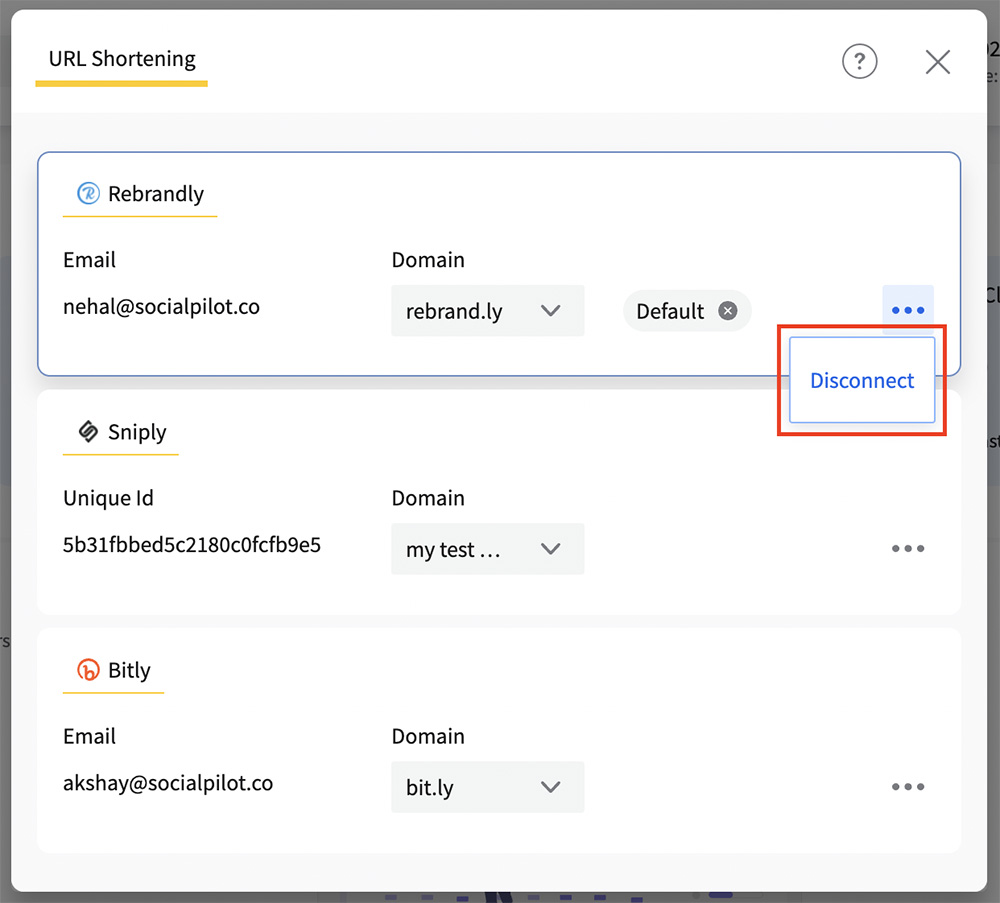Click the Email label in Bitly card
Viewport: 1000px width, 903px height.
pyautogui.click(x=89, y=737)
